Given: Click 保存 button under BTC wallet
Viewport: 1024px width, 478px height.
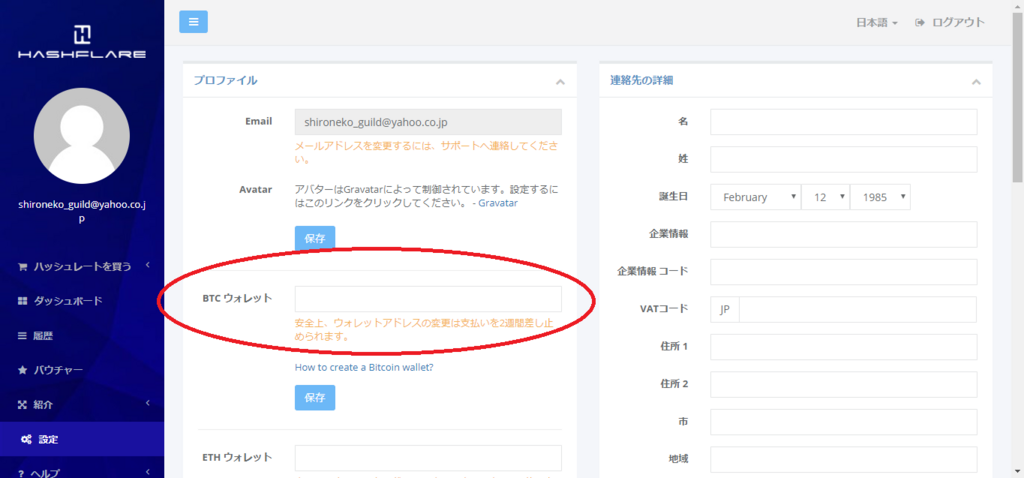Looking at the screenshot, I should [315, 398].
